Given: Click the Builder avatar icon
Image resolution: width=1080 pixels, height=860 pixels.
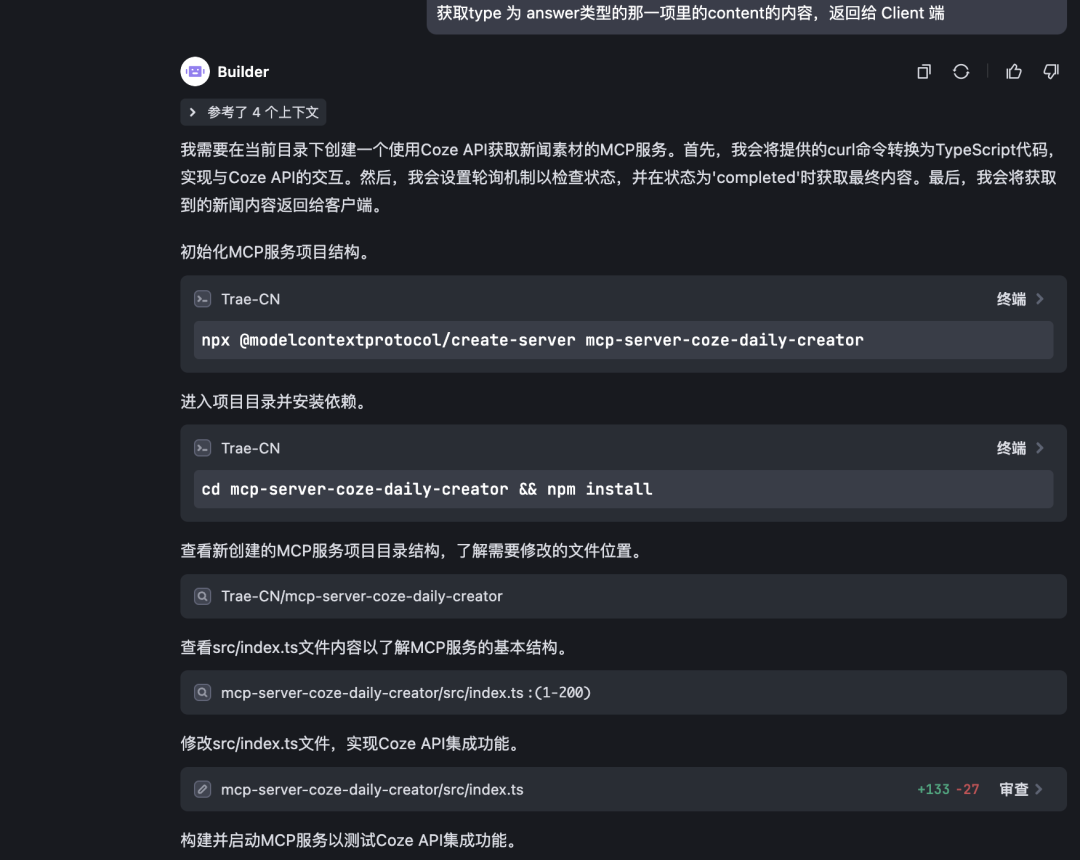Looking at the screenshot, I should (195, 72).
